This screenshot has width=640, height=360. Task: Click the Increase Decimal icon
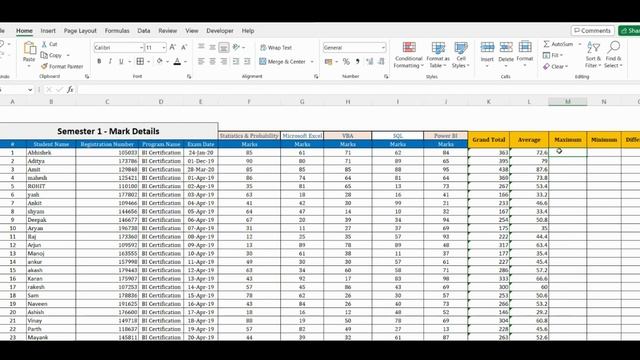coord(370,62)
